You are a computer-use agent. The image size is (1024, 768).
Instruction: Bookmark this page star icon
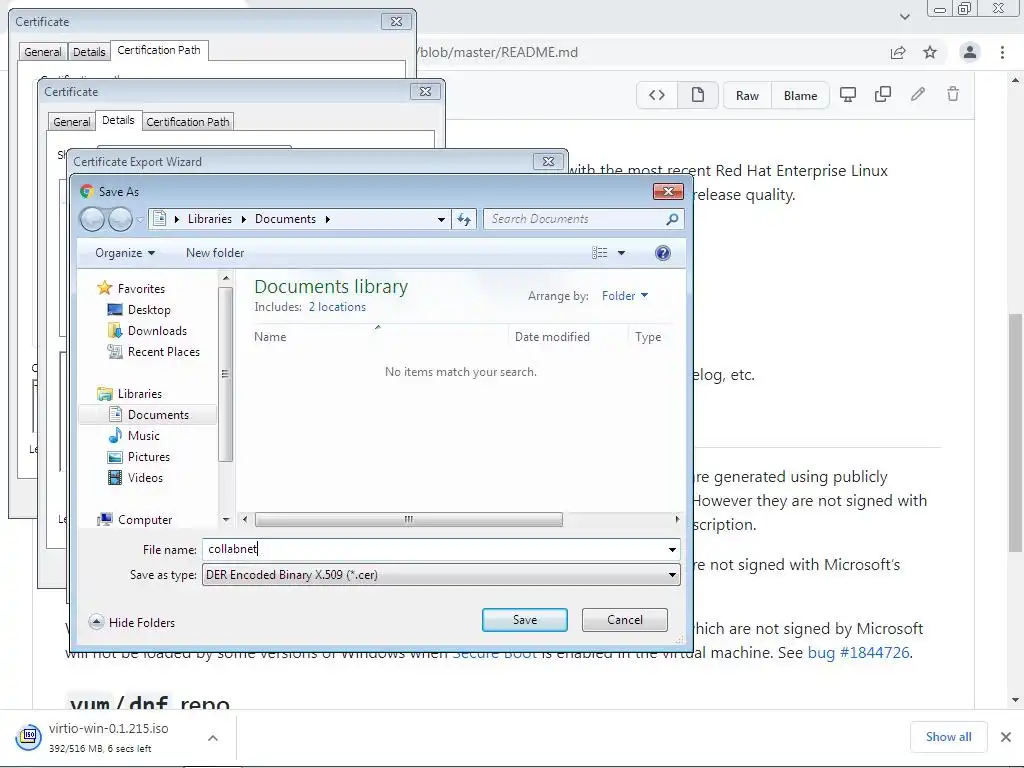click(x=930, y=52)
